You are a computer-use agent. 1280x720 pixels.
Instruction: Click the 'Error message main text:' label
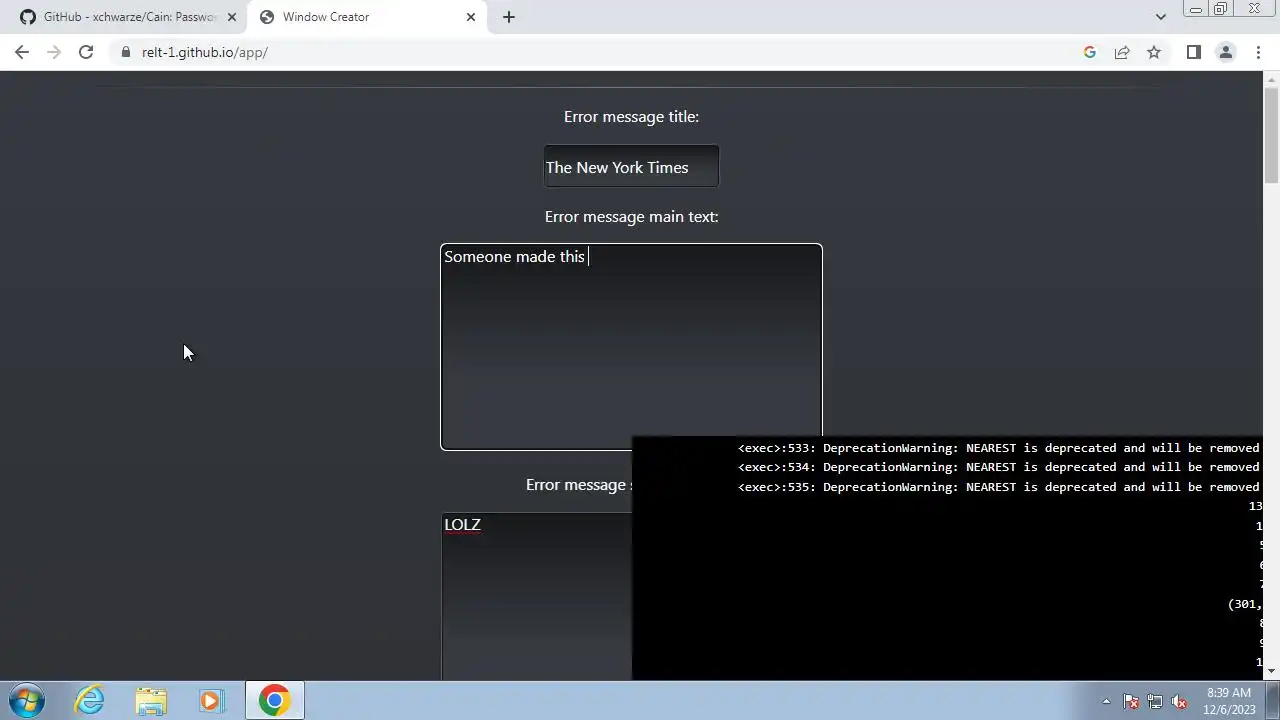(631, 216)
